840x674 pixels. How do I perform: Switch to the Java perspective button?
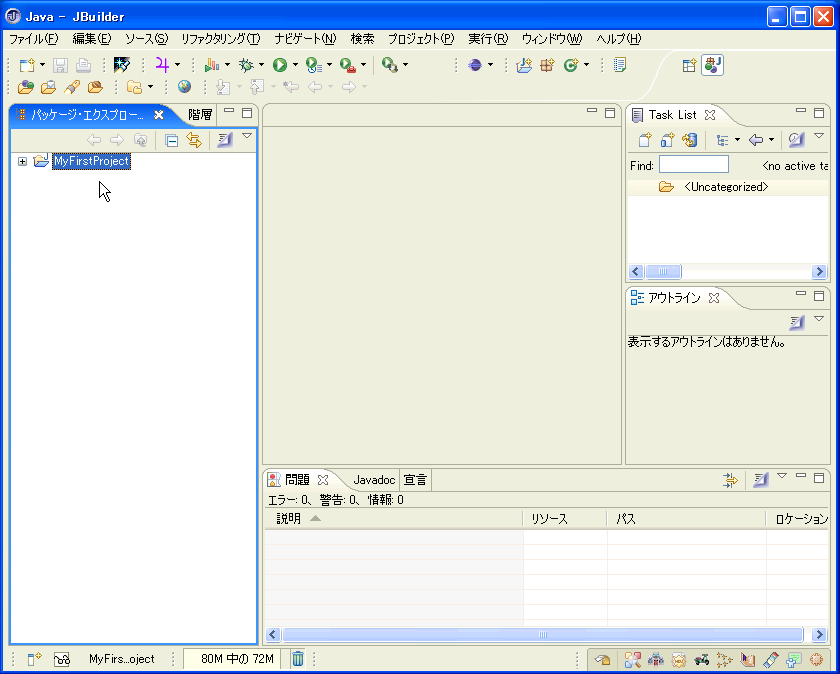[712, 65]
